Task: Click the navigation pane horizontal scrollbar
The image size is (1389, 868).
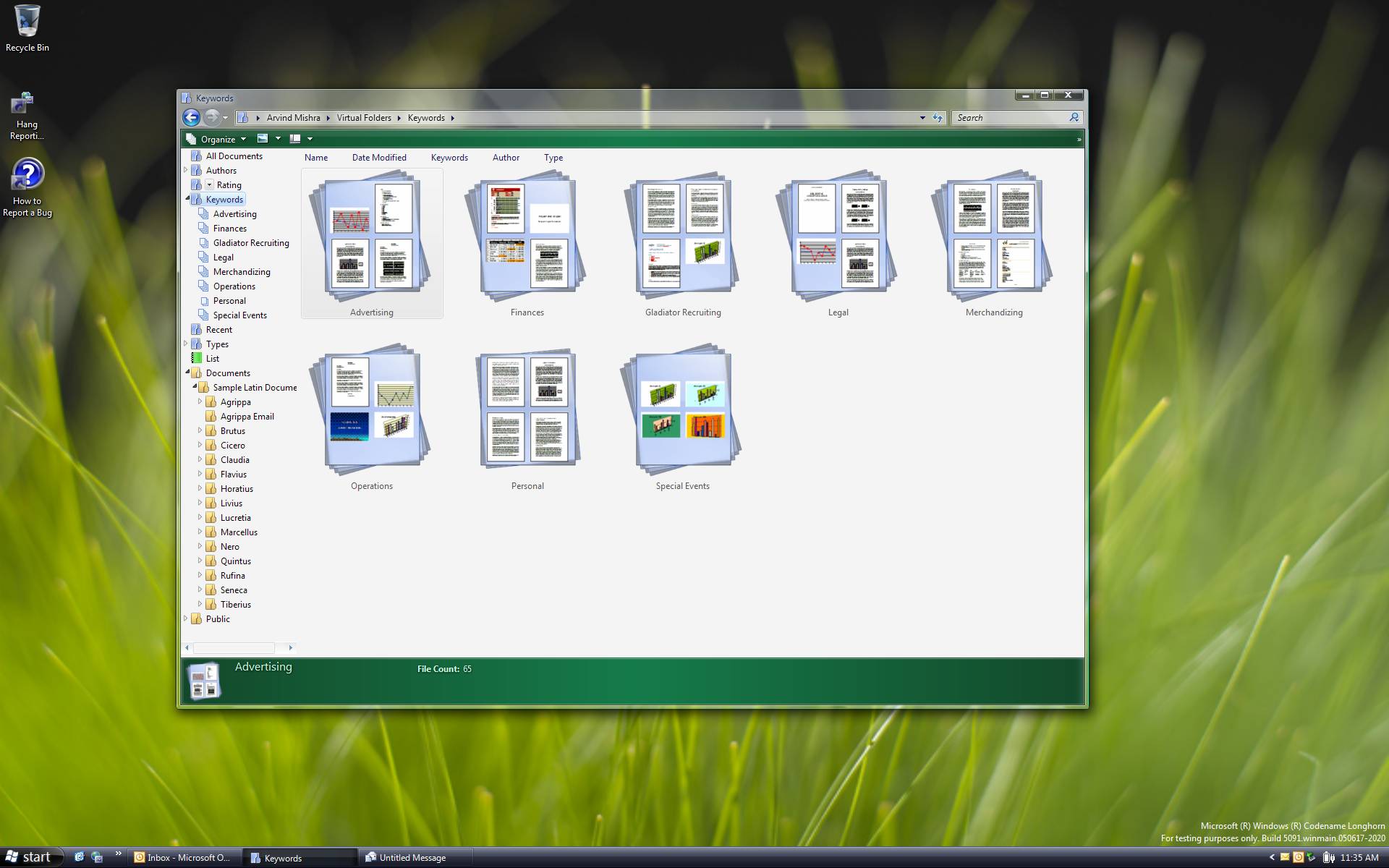Action: point(234,648)
